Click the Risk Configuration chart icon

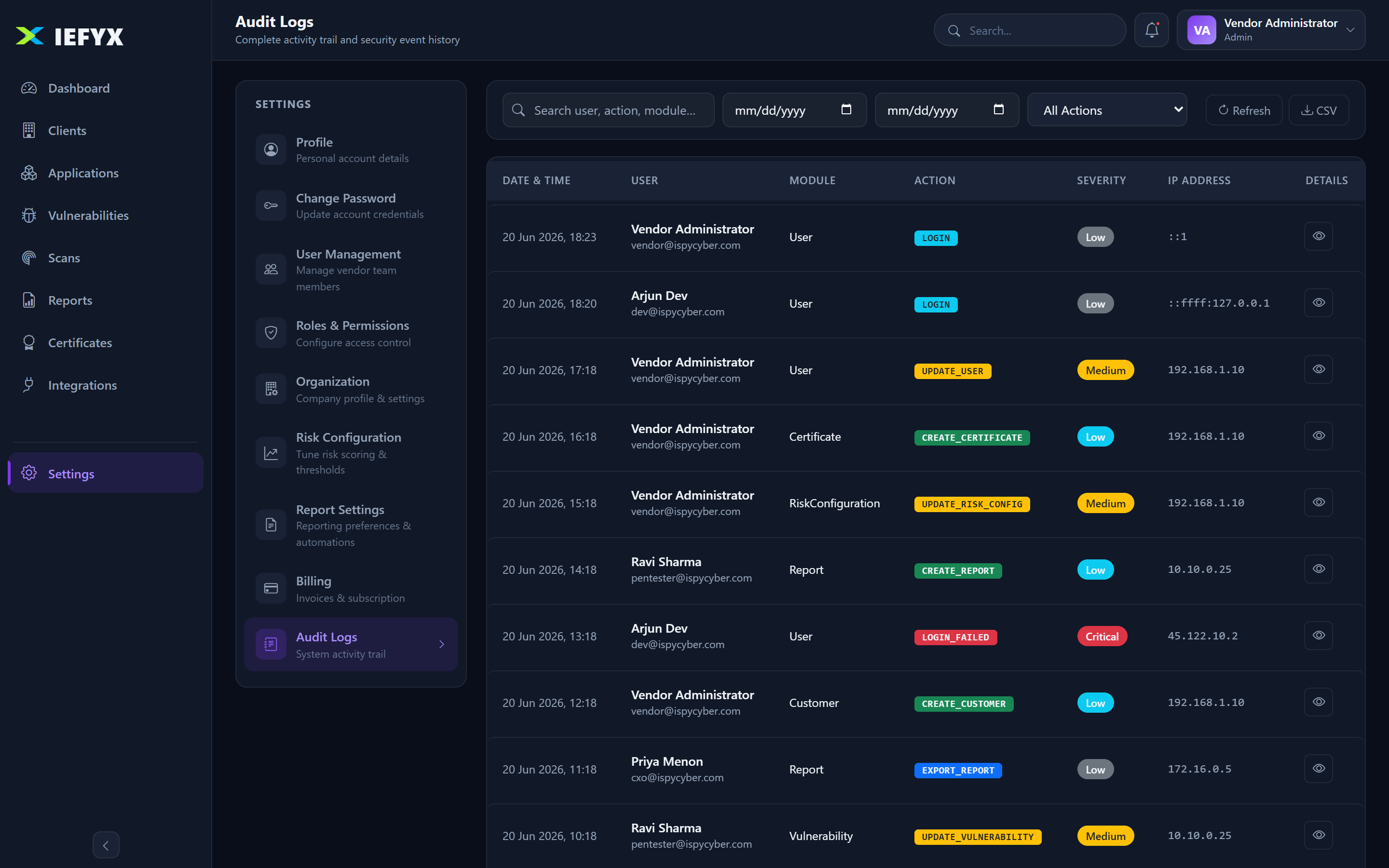coord(271,453)
